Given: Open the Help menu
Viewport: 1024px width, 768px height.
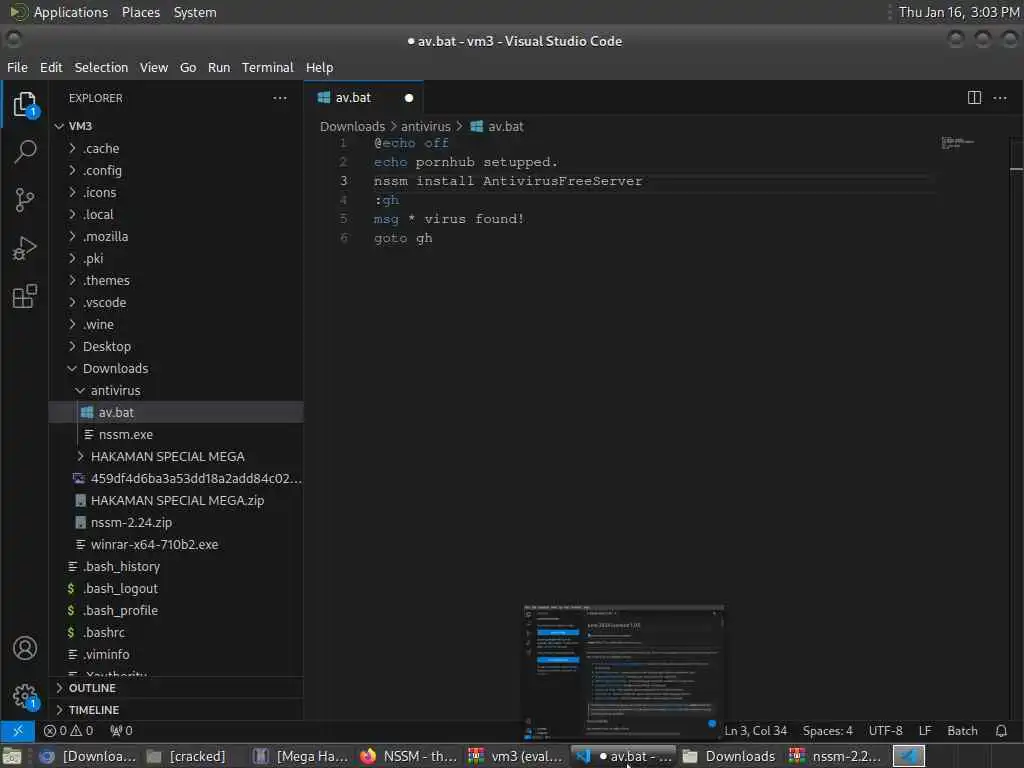Looking at the screenshot, I should (x=319, y=67).
